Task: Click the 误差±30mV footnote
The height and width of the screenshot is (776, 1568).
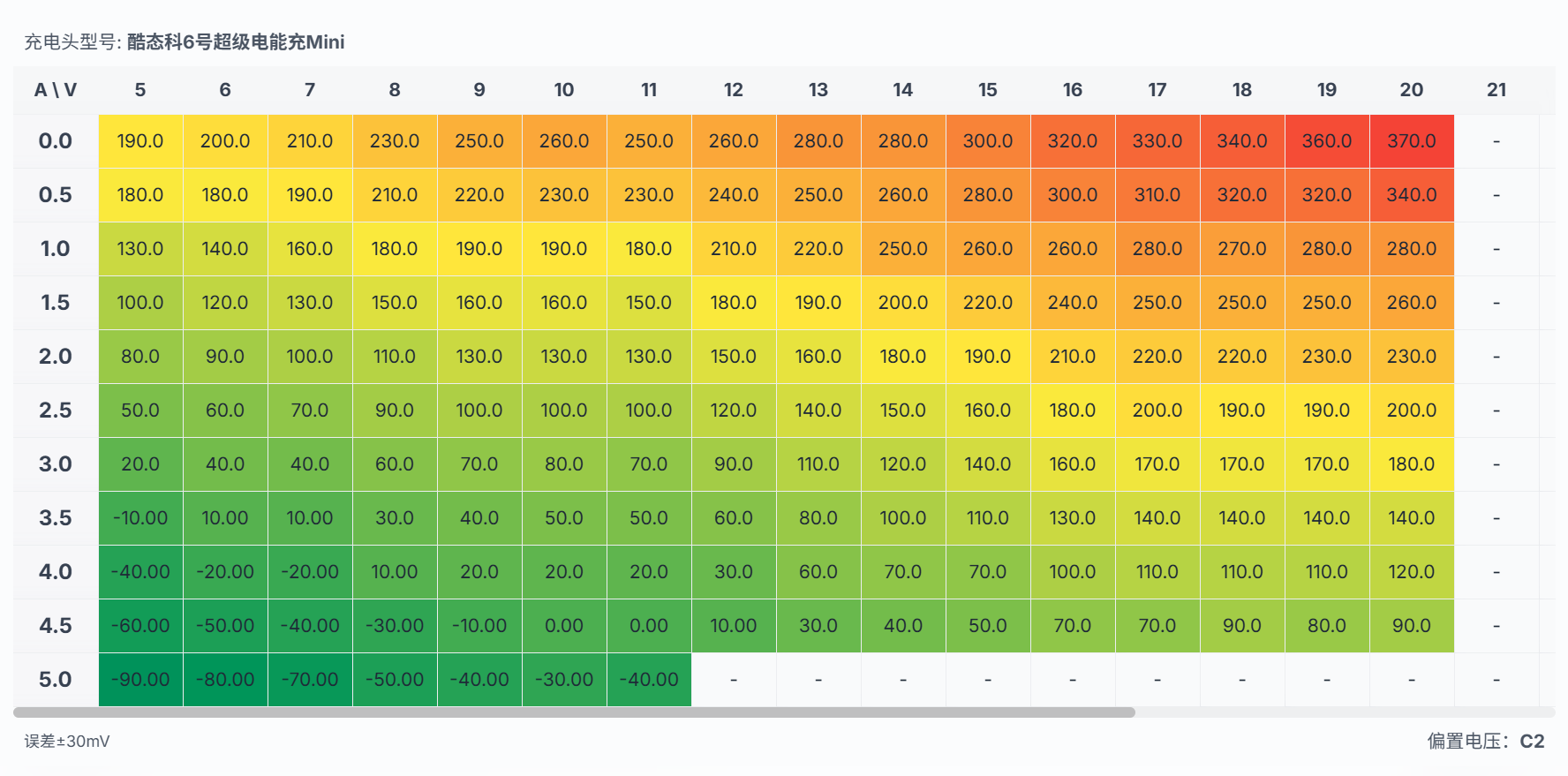Action: (67, 742)
